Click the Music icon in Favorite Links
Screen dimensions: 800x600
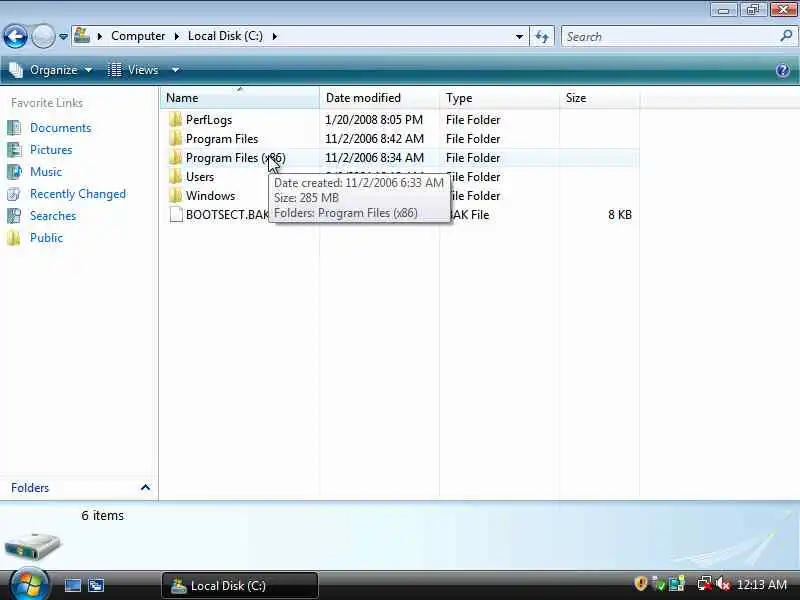point(14,171)
